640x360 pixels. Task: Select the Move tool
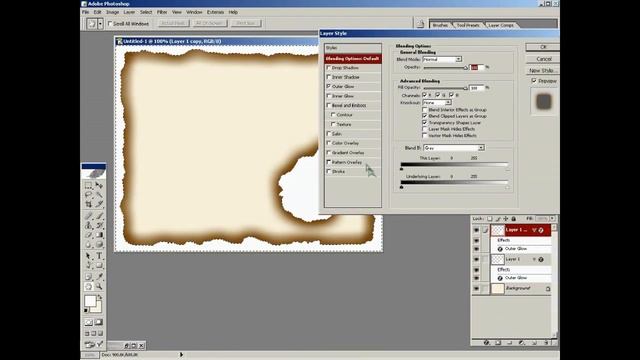click(99, 185)
